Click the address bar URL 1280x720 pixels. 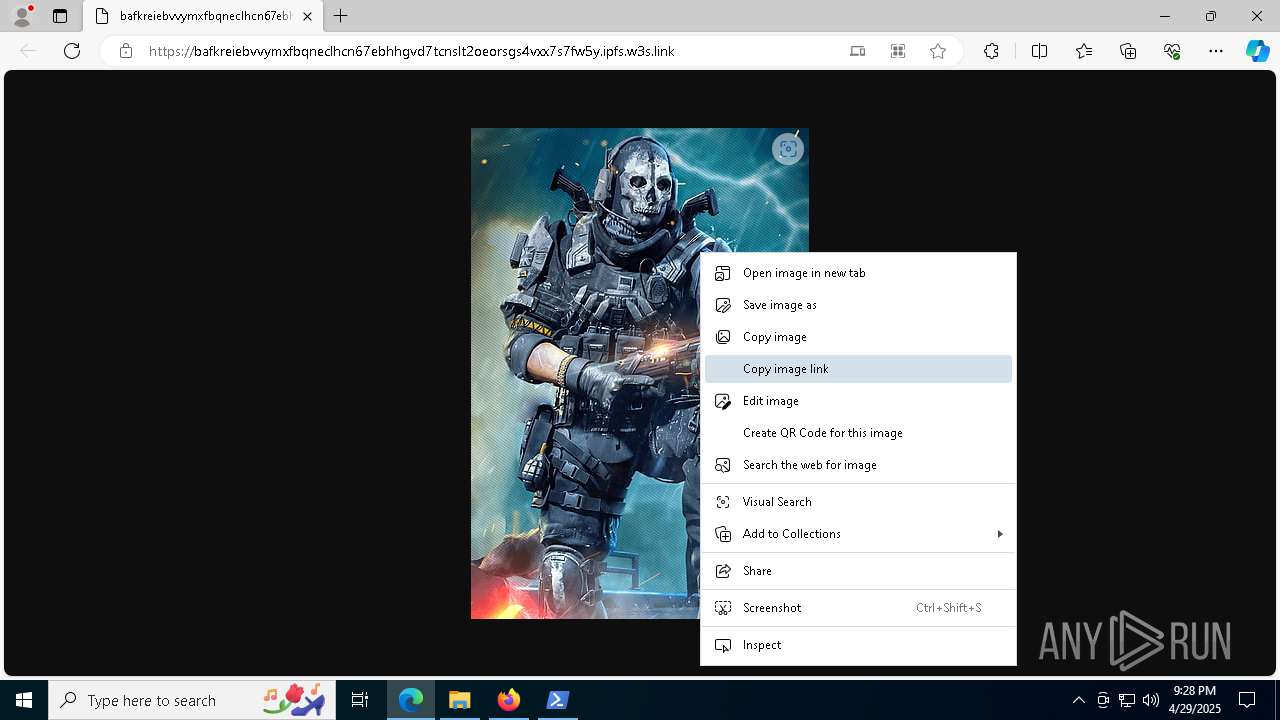click(x=412, y=51)
